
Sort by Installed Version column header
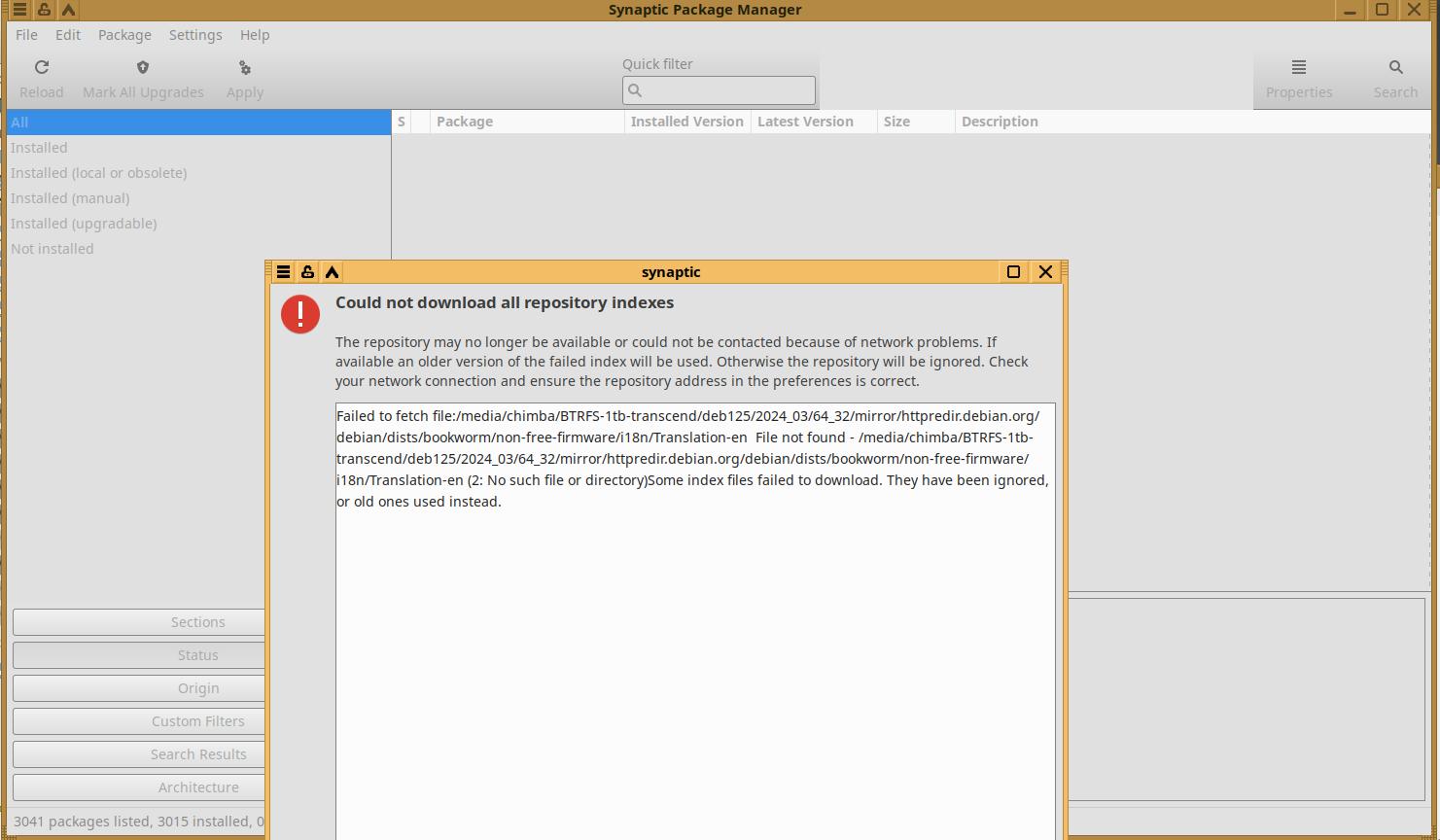tap(687, 122)
